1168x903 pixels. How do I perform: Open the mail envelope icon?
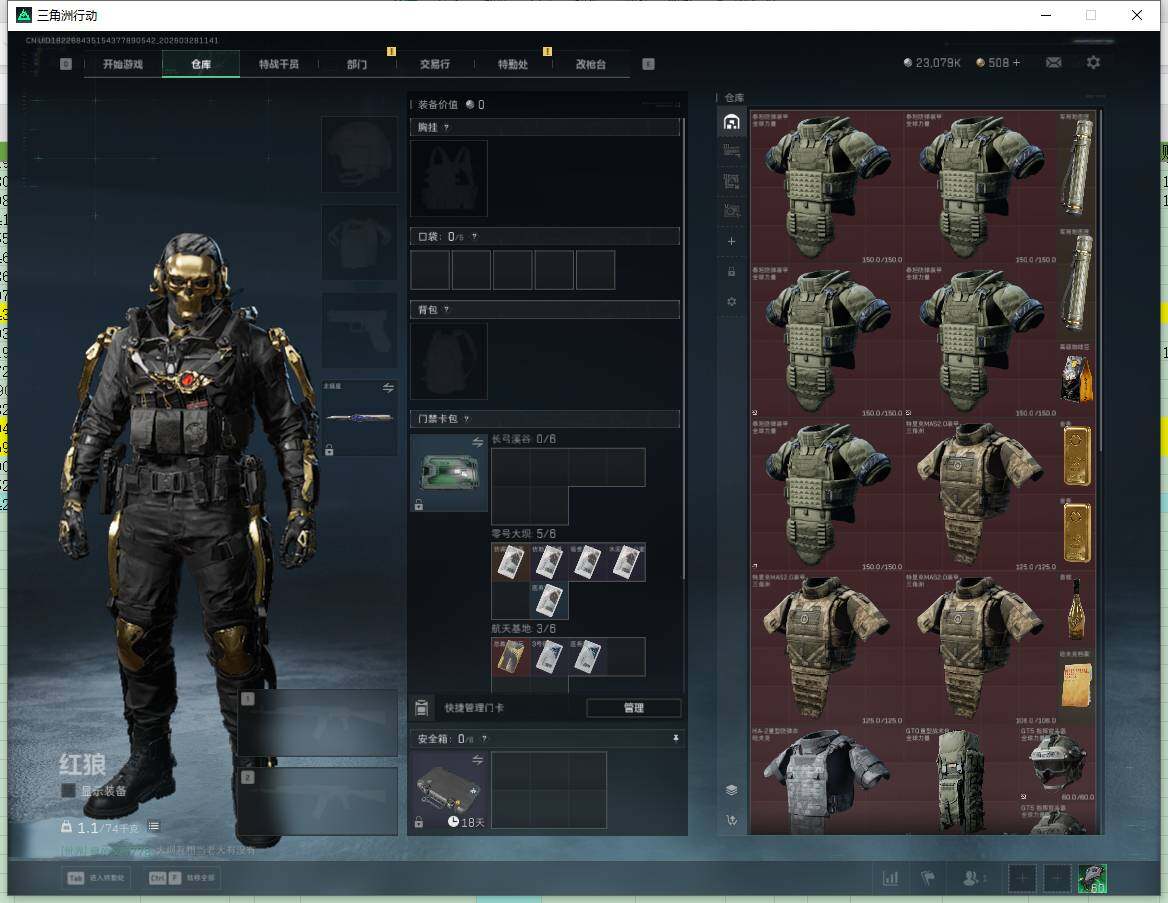1053,63
